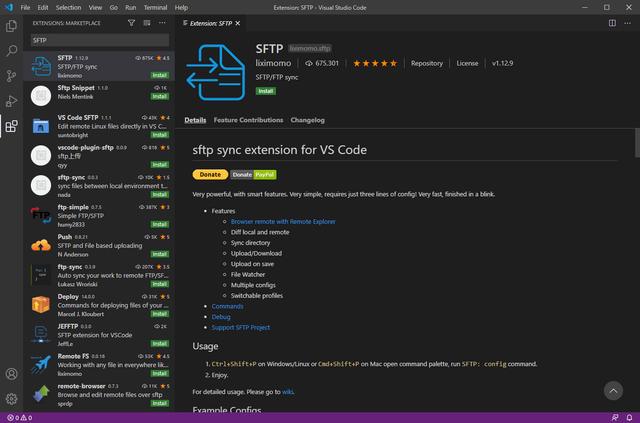640x423 pixels.
Task: Click the yellow Donate button
Action: 210,174
